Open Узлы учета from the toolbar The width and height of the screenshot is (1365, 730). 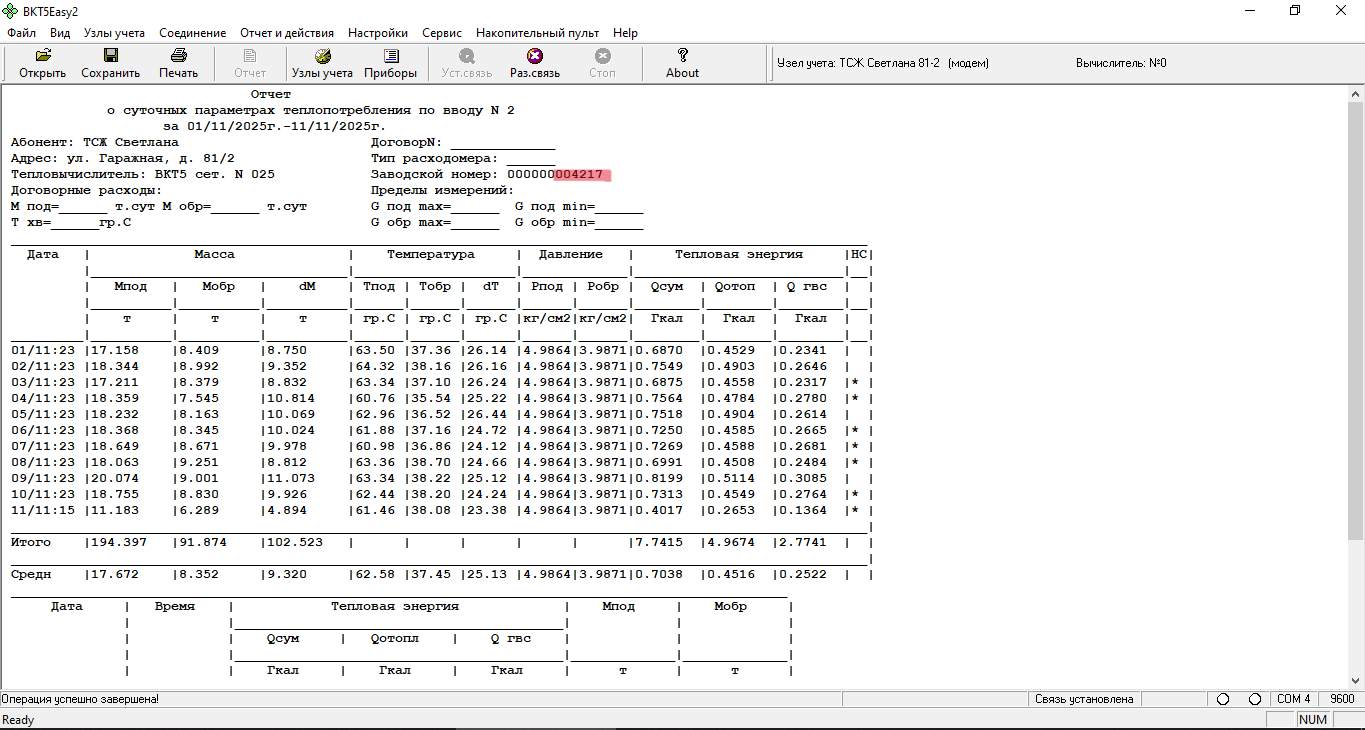[322, 57]
